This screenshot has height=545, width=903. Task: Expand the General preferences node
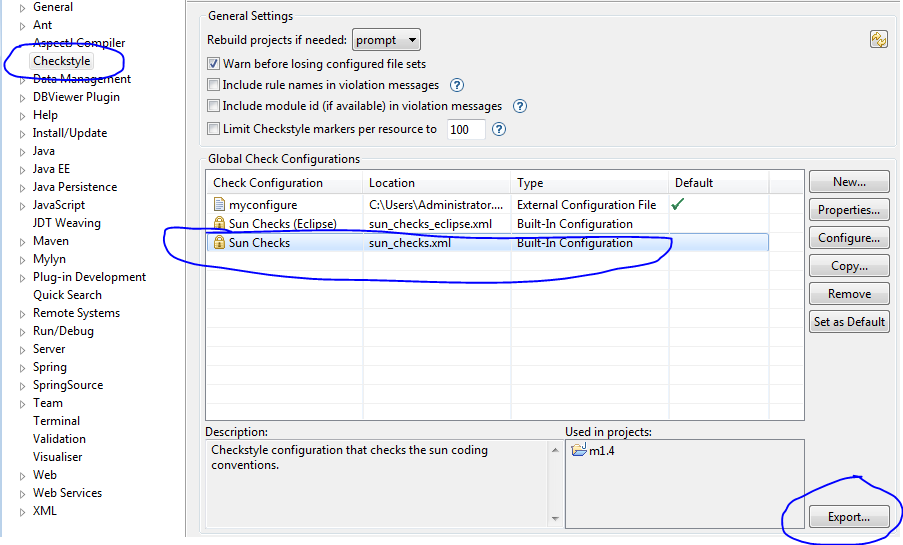point(22,8)
